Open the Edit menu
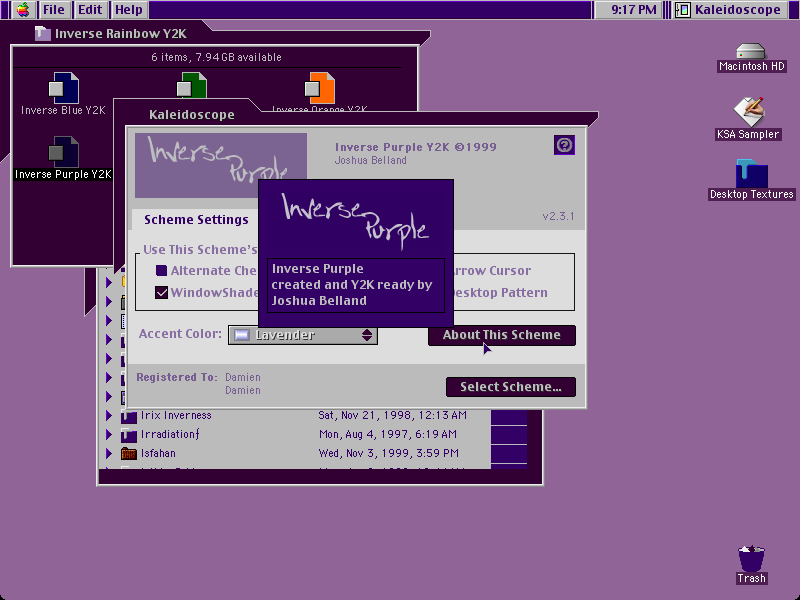Viewport: 800px width, 600px height. pyautogui.click(x=90, y=10)
